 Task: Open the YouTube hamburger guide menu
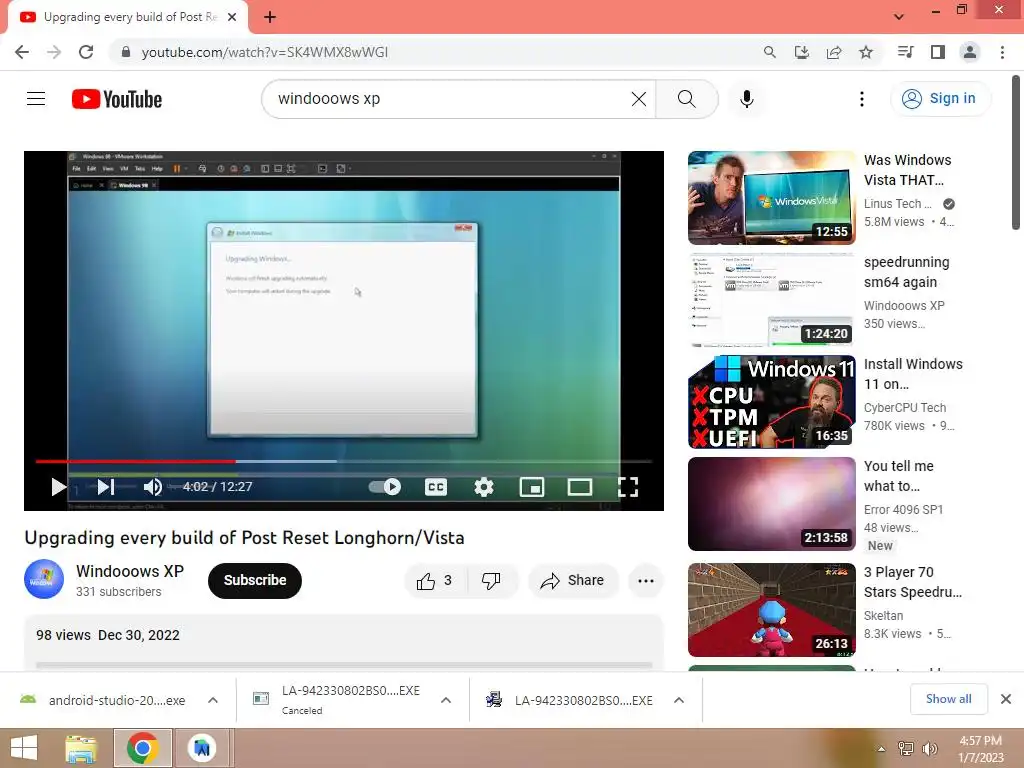coord(36,99)
